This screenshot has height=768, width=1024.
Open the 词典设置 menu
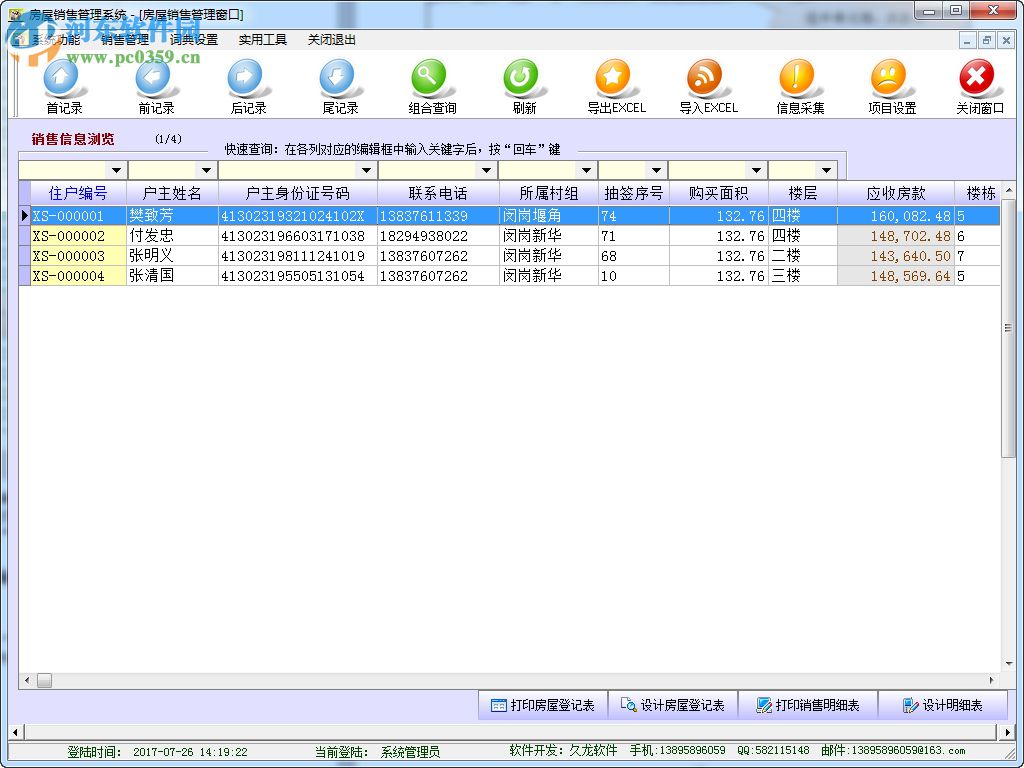(193, 40)
